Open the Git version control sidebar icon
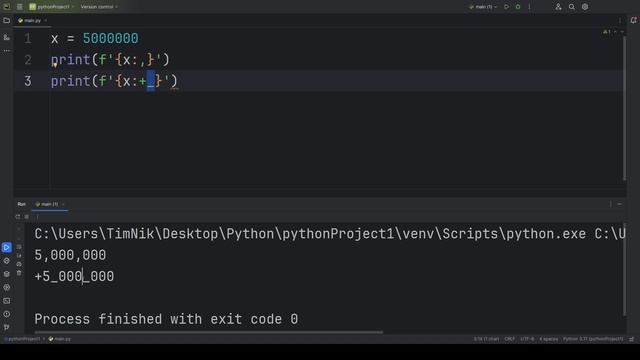This screenshot has width=640, height=360. pyautogui.click(x=7, y=327)
